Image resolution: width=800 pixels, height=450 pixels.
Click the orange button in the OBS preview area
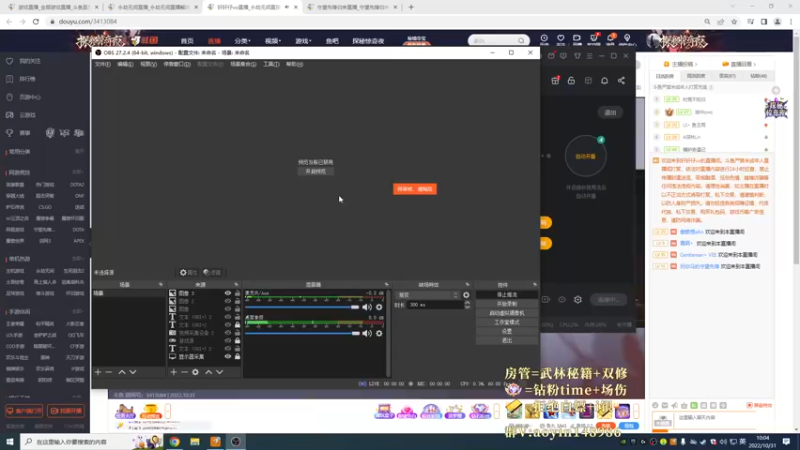pyautogui.click(x=415, y=189)
